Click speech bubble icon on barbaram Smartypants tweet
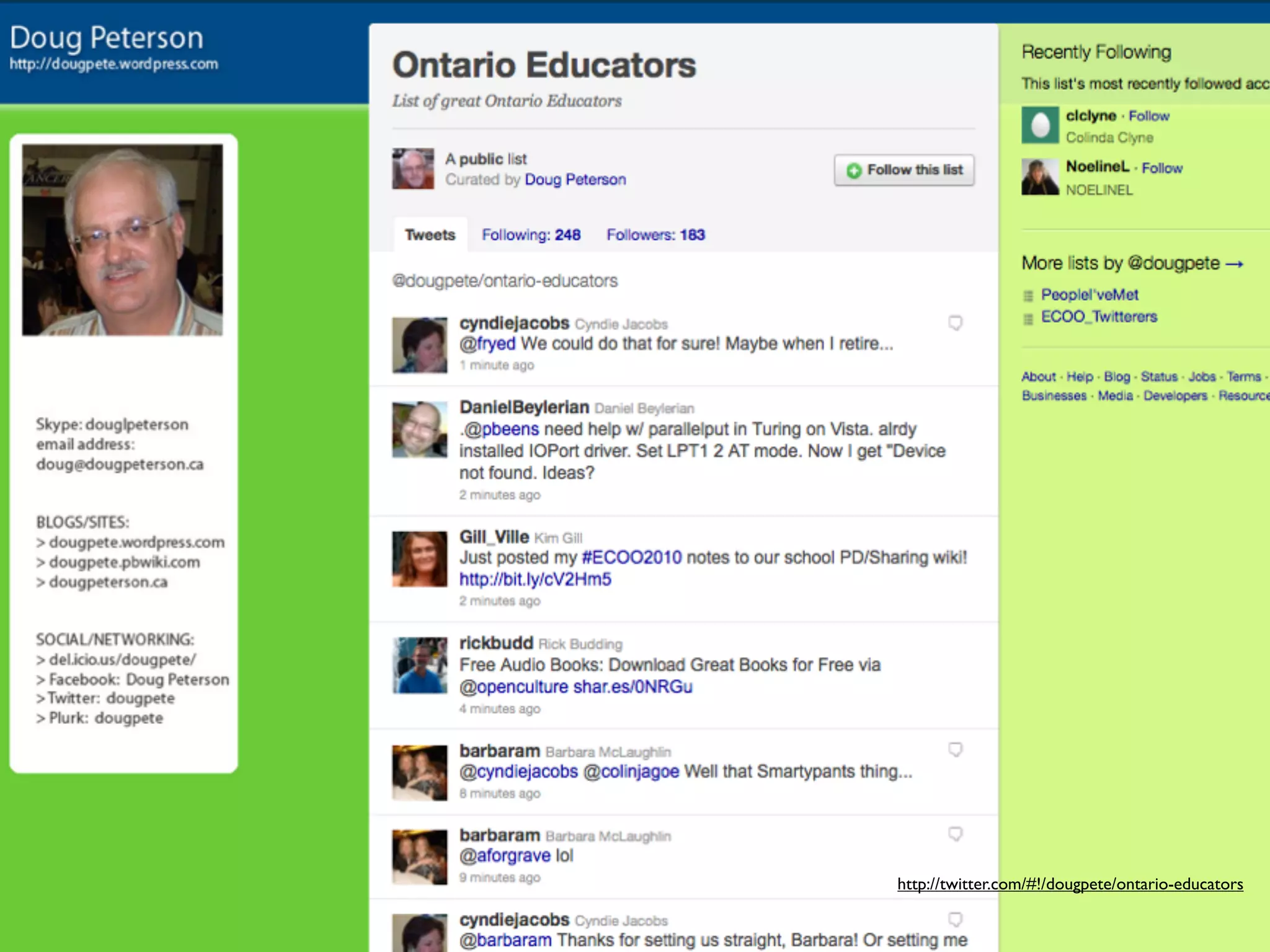 click(956, 750)
